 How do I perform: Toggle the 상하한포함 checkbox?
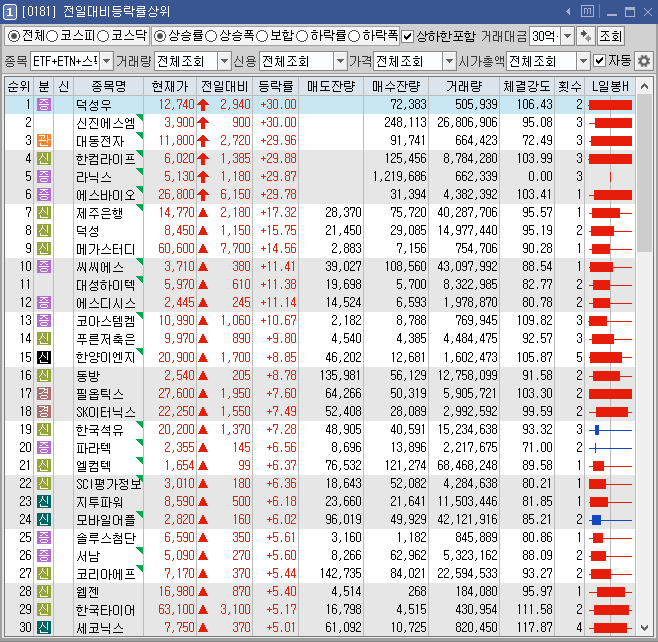pos(407,37)
